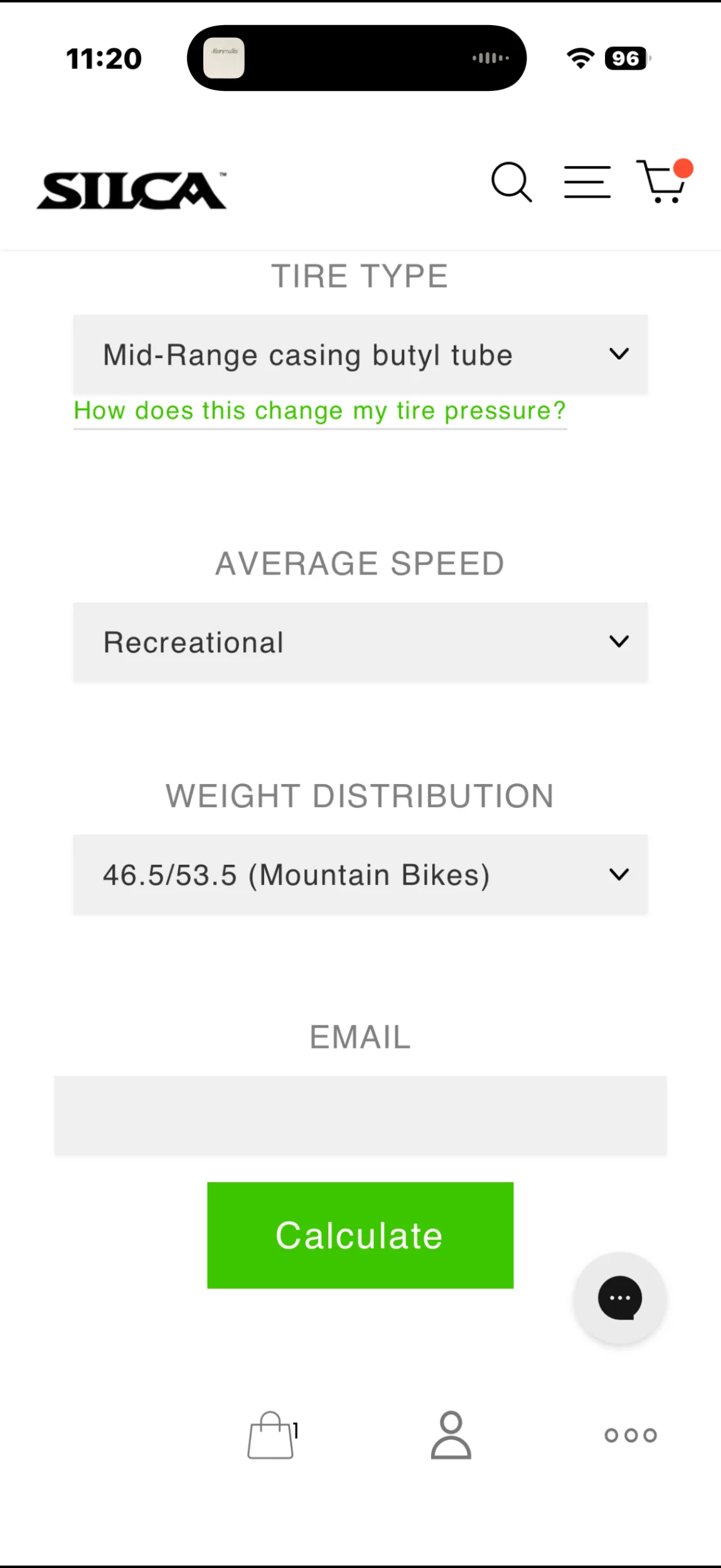Open the hamburger navigation menu

pyautogui.click(x=587, y=183)
